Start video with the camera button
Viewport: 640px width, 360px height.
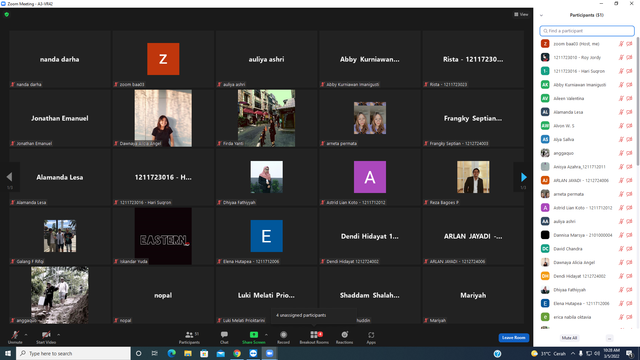[46, 337]
